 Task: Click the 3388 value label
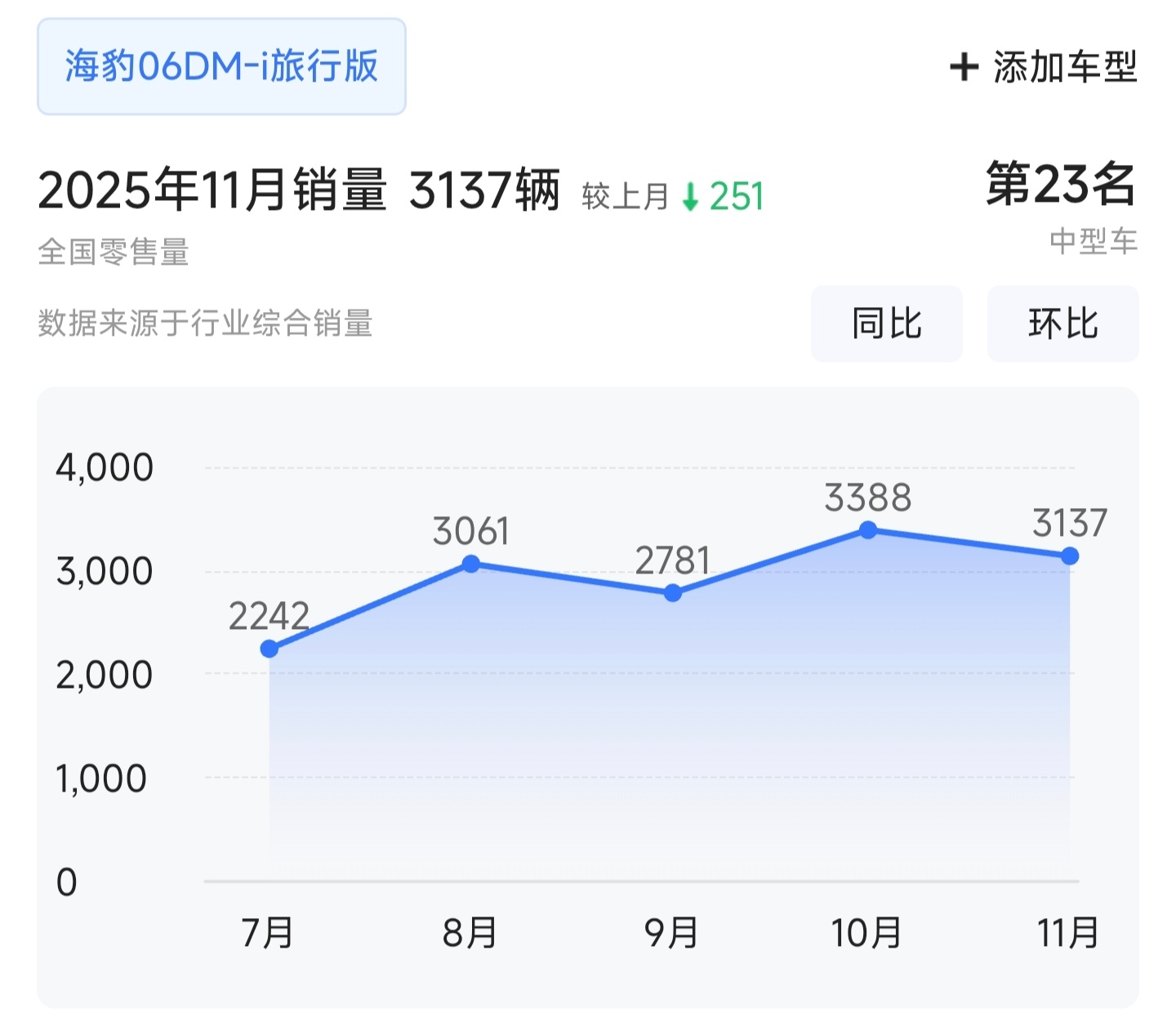point(868,497)
